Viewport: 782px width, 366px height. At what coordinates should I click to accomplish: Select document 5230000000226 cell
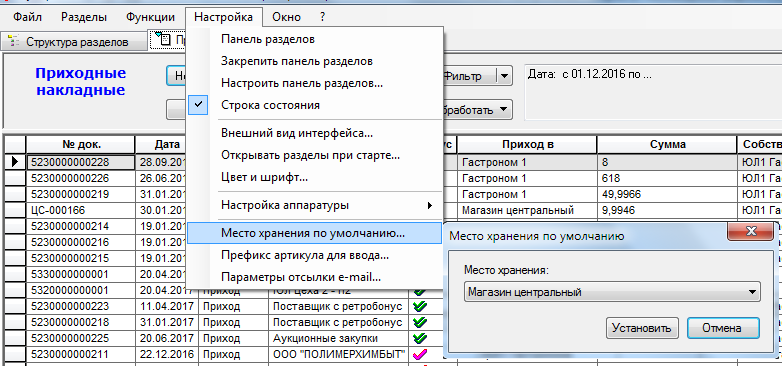point(81,178)
